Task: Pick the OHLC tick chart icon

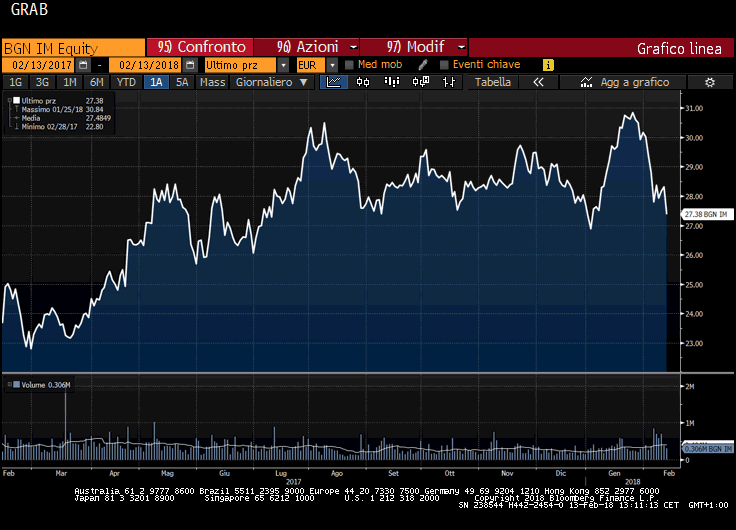Action: 449,82
